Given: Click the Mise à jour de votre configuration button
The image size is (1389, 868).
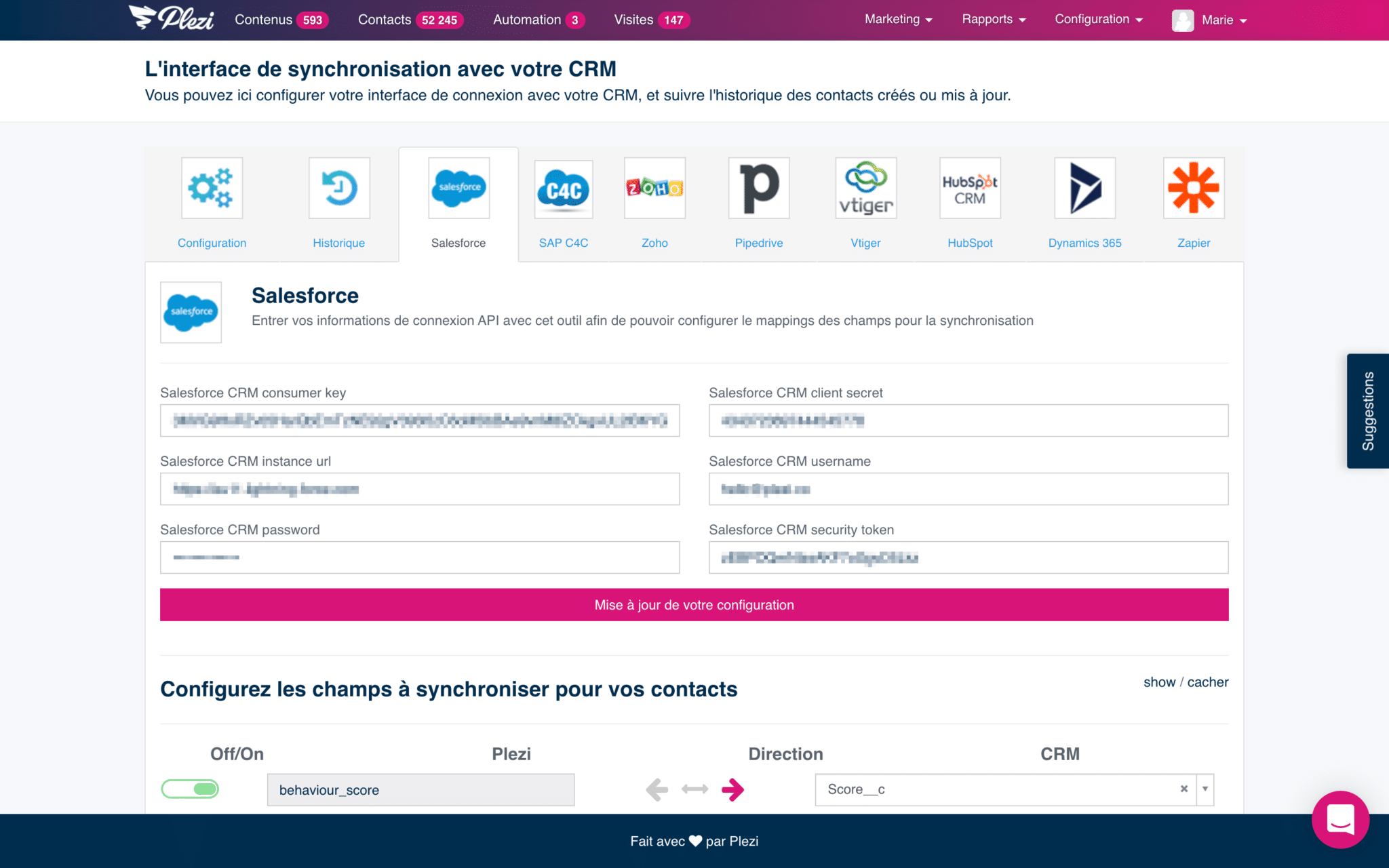Looking at the screenshot, I should (x=694, y=604).
